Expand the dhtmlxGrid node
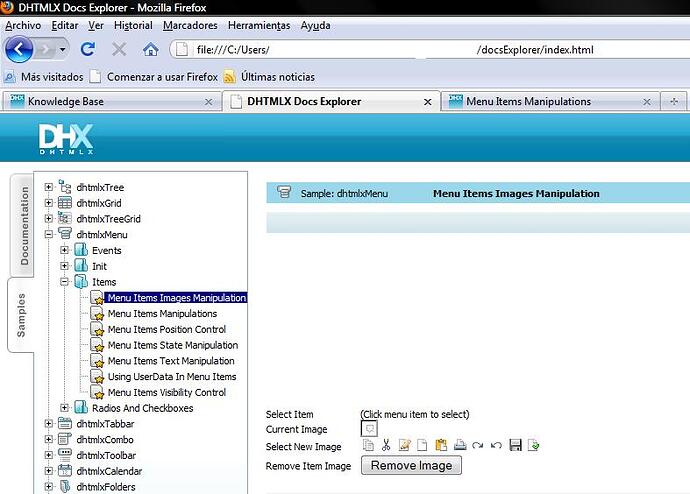Screen dimensions: 690x494 click(49, 203)
